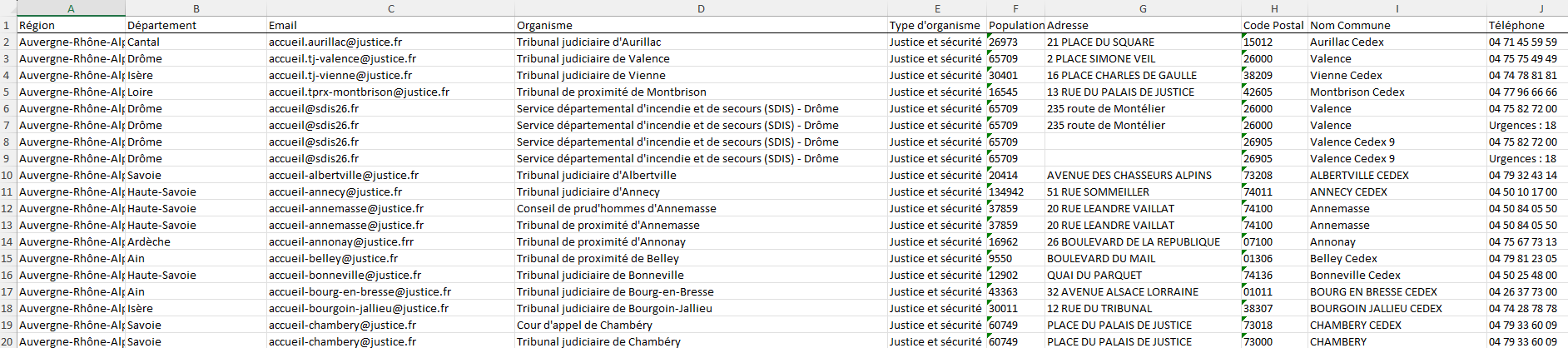Select address '21 PLACE DU SQUARE'
The height and width of the screenshot is (348, 1568).
click(1143, 42)
